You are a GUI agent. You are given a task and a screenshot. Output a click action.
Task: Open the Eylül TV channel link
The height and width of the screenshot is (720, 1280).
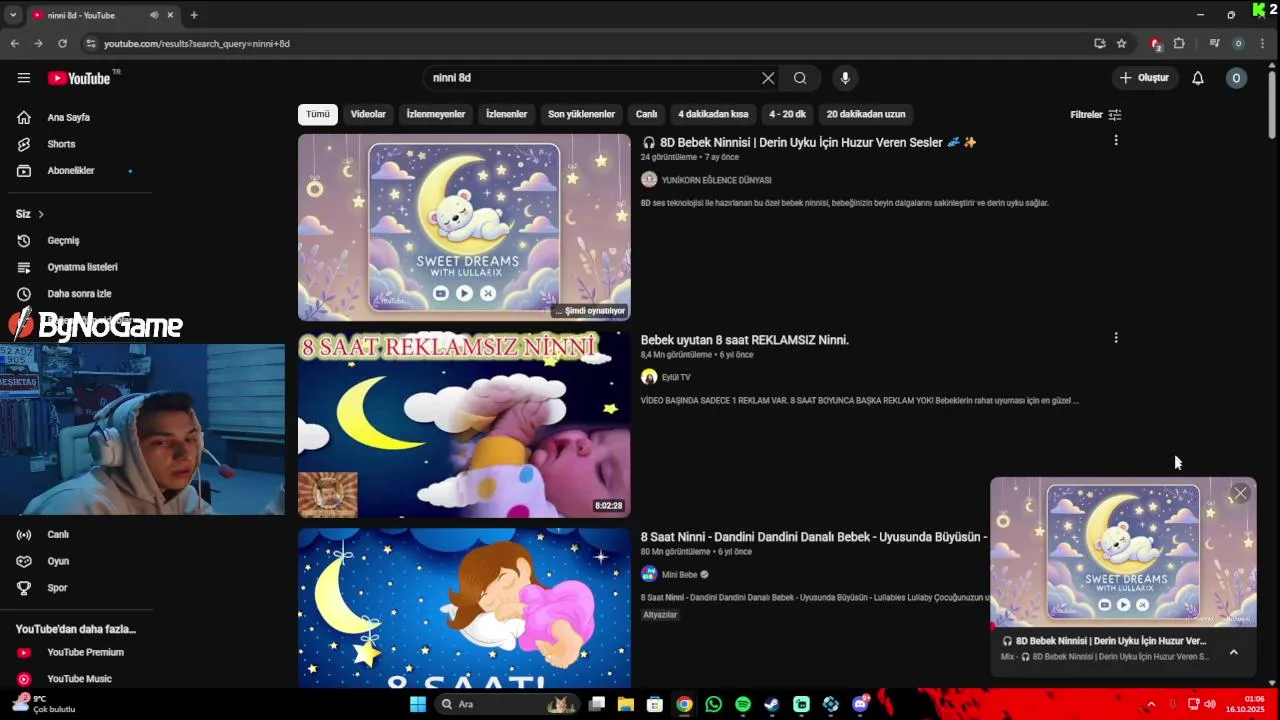point(676,377)
